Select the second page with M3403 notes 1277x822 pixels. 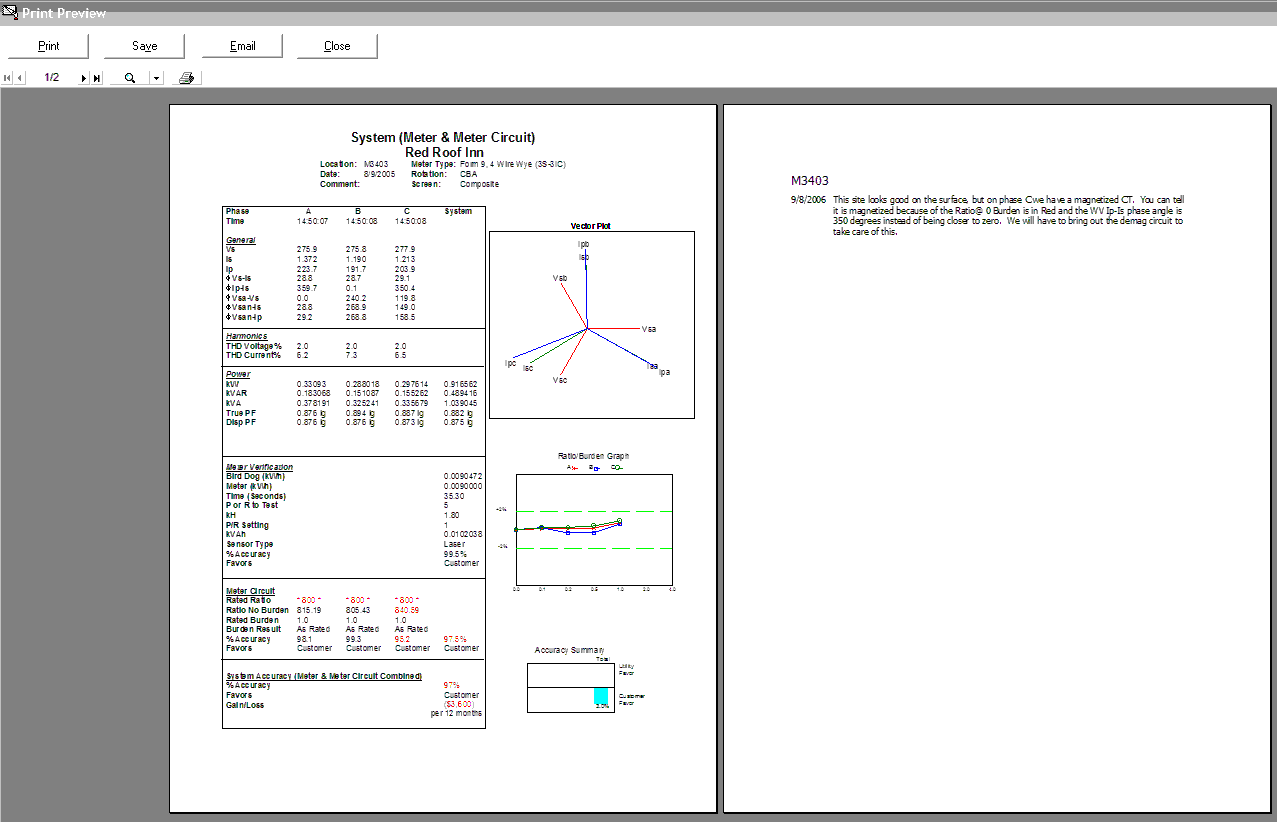(x=997, y=458)
